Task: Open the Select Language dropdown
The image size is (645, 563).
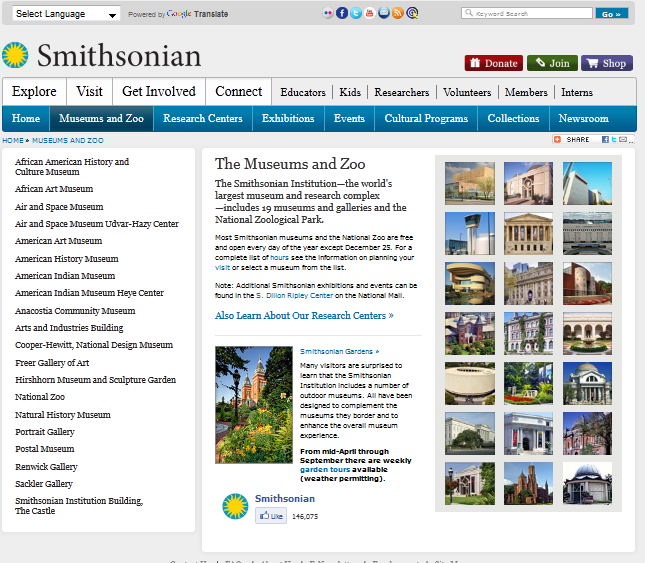Action: click(x=66, y=14)
